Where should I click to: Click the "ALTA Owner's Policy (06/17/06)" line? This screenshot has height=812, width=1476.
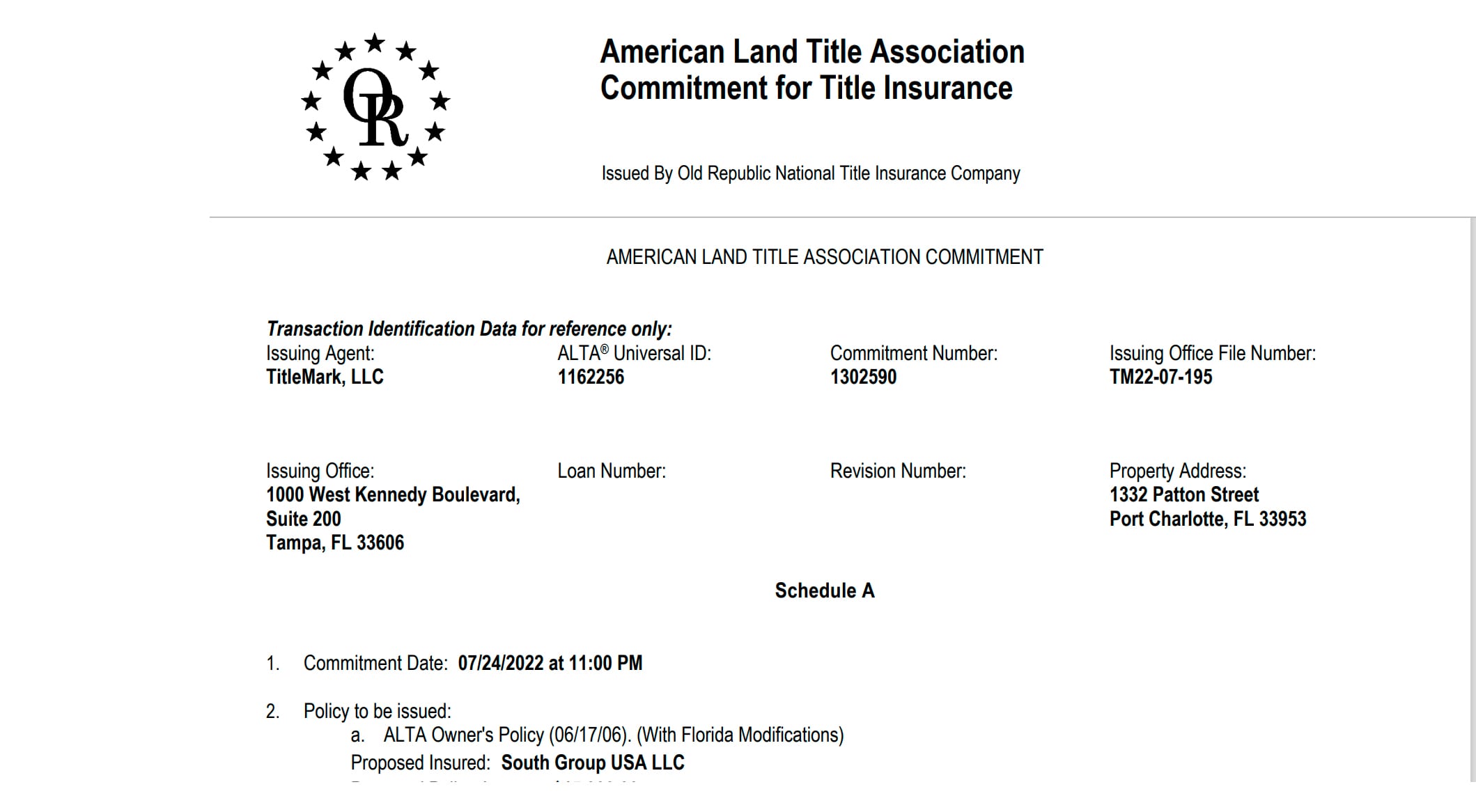[x=613, y=735]
